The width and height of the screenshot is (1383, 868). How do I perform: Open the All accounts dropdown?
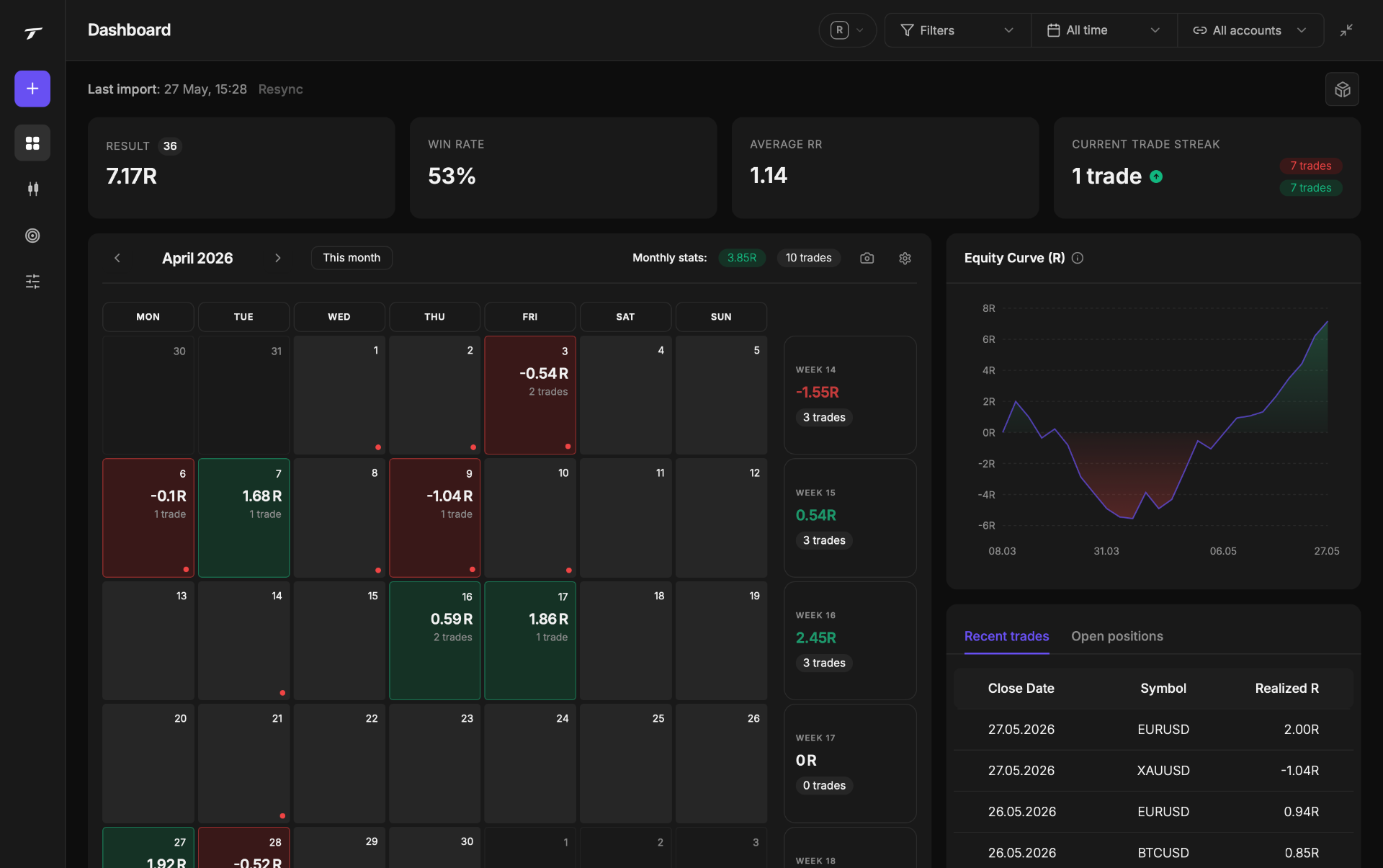tap(1250, 30)
